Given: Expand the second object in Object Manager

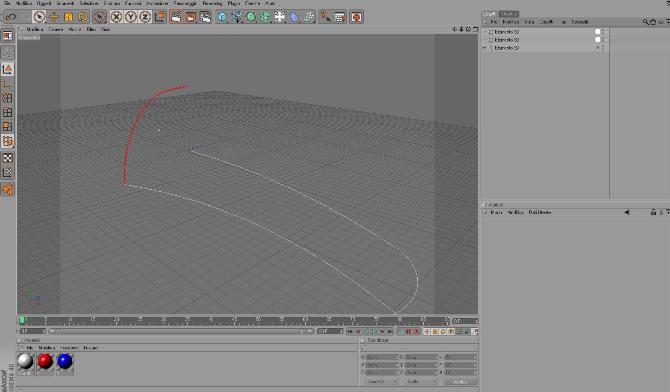Looking at the screenshot, I should click(485, 40).
